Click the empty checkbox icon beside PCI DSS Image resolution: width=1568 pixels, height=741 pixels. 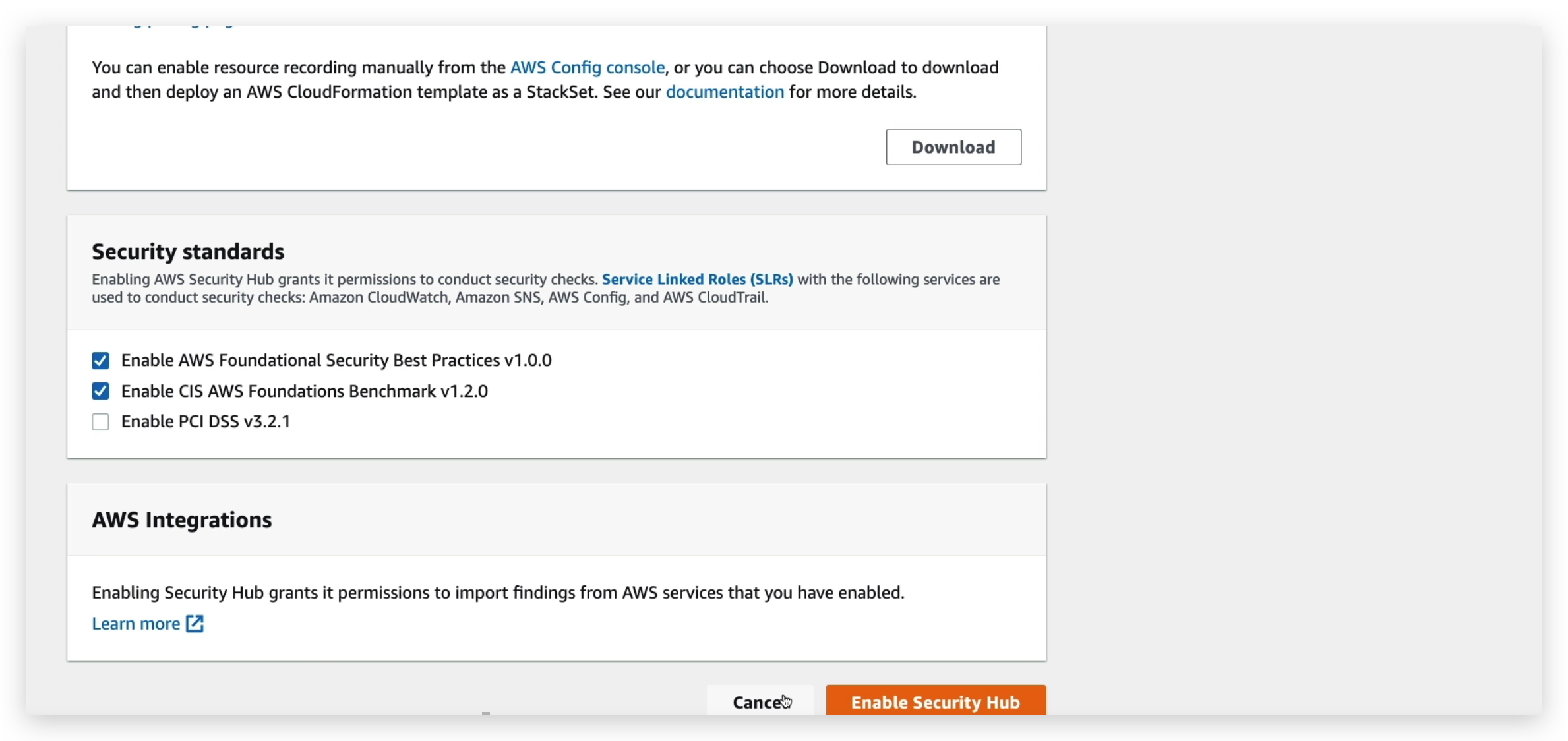(100, 421)
